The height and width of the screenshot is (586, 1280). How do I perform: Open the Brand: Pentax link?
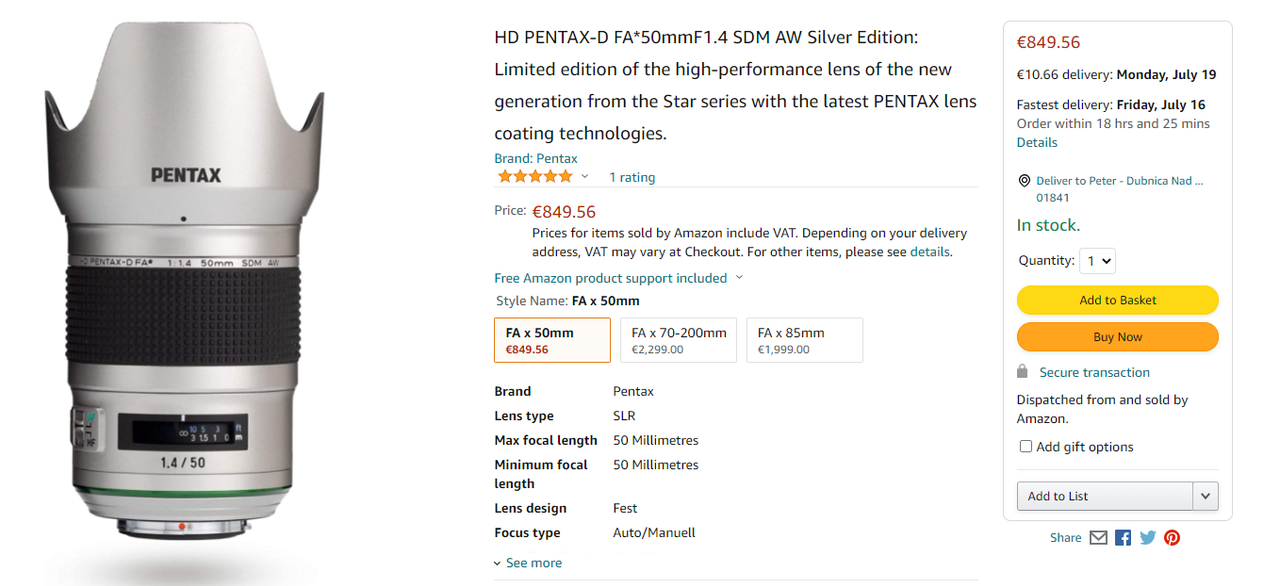tap(536, 158)
